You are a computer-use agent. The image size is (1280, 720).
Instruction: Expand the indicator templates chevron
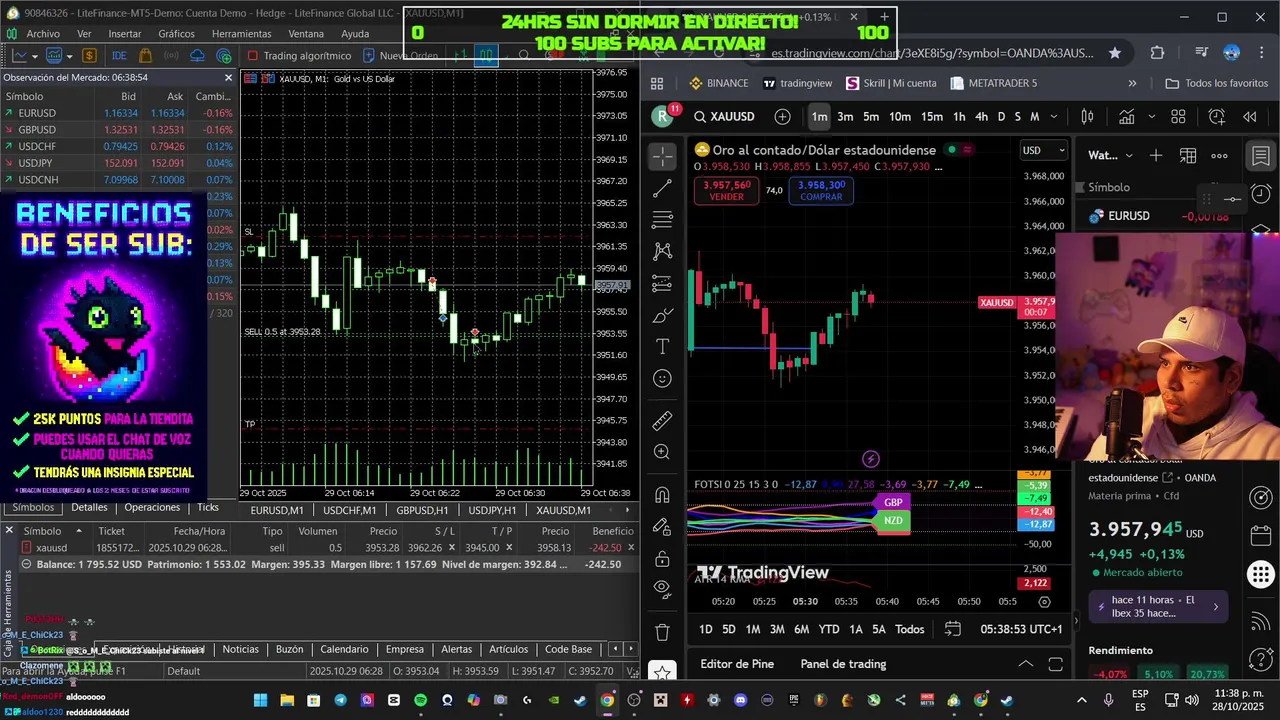point(1153,117)
